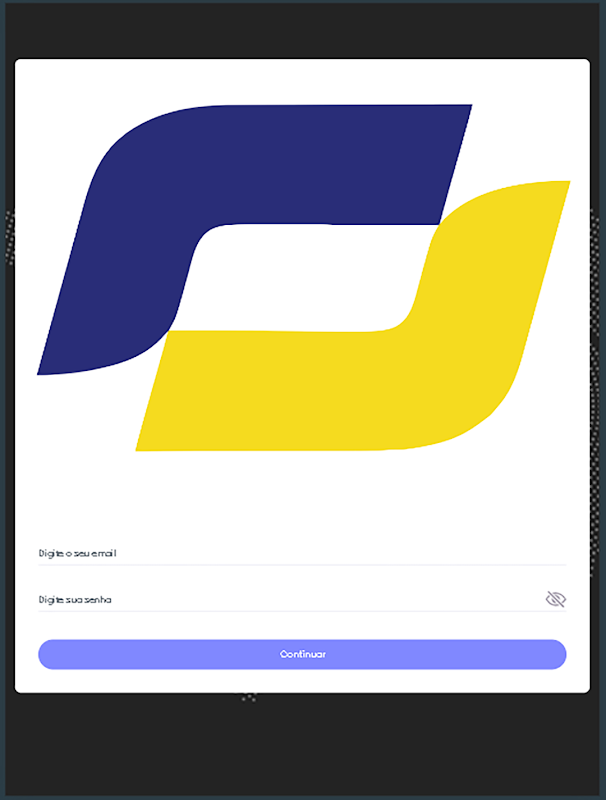Submit the login form via the purple Continuar button
This screenshot has width=606, height=800.
[302, 654]
